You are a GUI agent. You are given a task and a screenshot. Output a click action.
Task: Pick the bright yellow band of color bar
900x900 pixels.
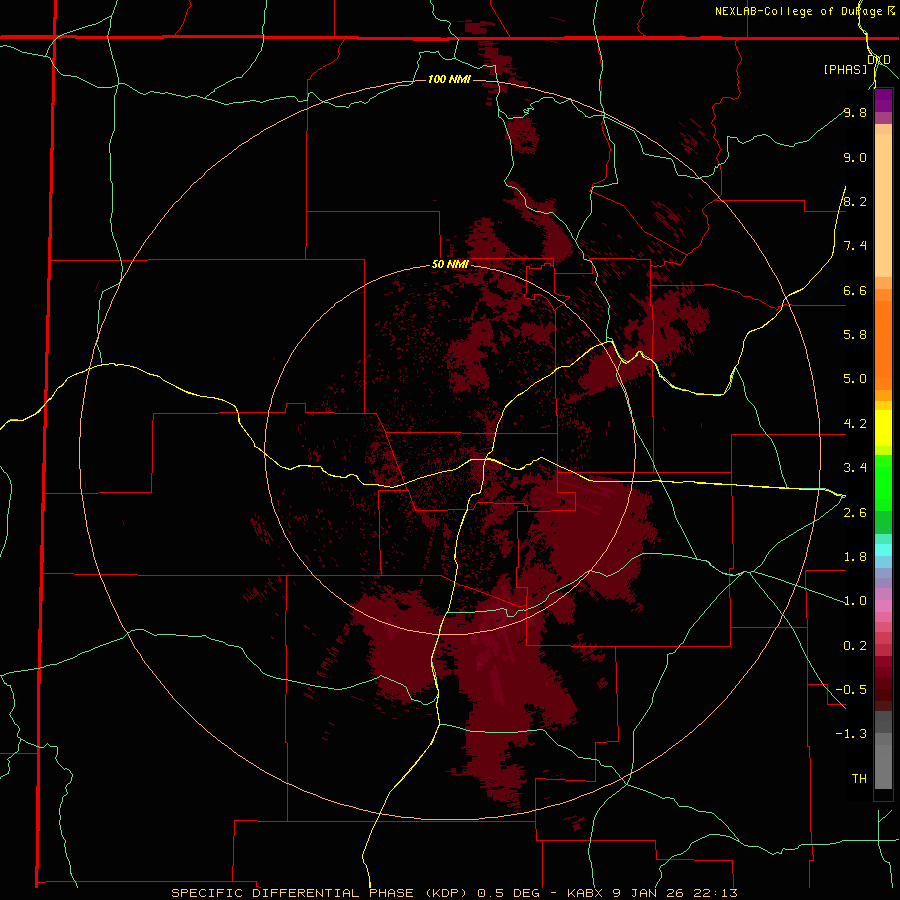tap(883, 428)
